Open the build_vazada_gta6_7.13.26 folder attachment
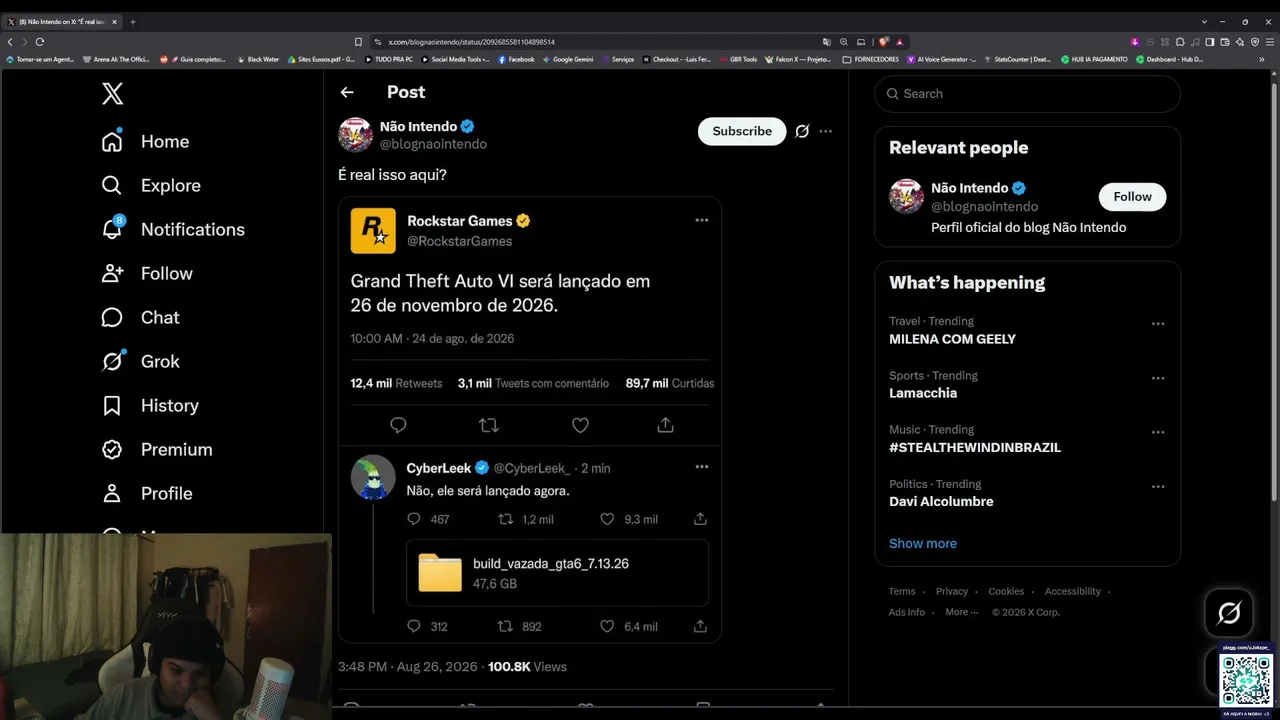 (x=557, y=573)
